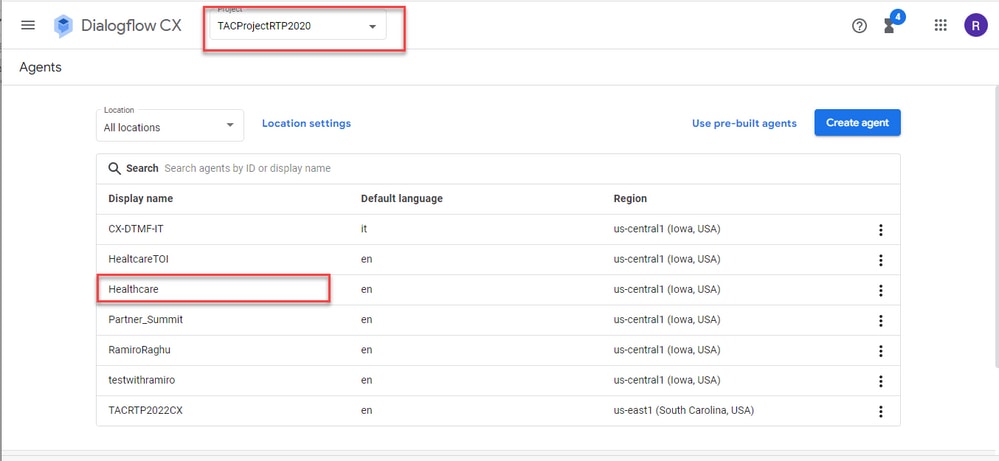Expand the All locations dropdown

[169, 125]
